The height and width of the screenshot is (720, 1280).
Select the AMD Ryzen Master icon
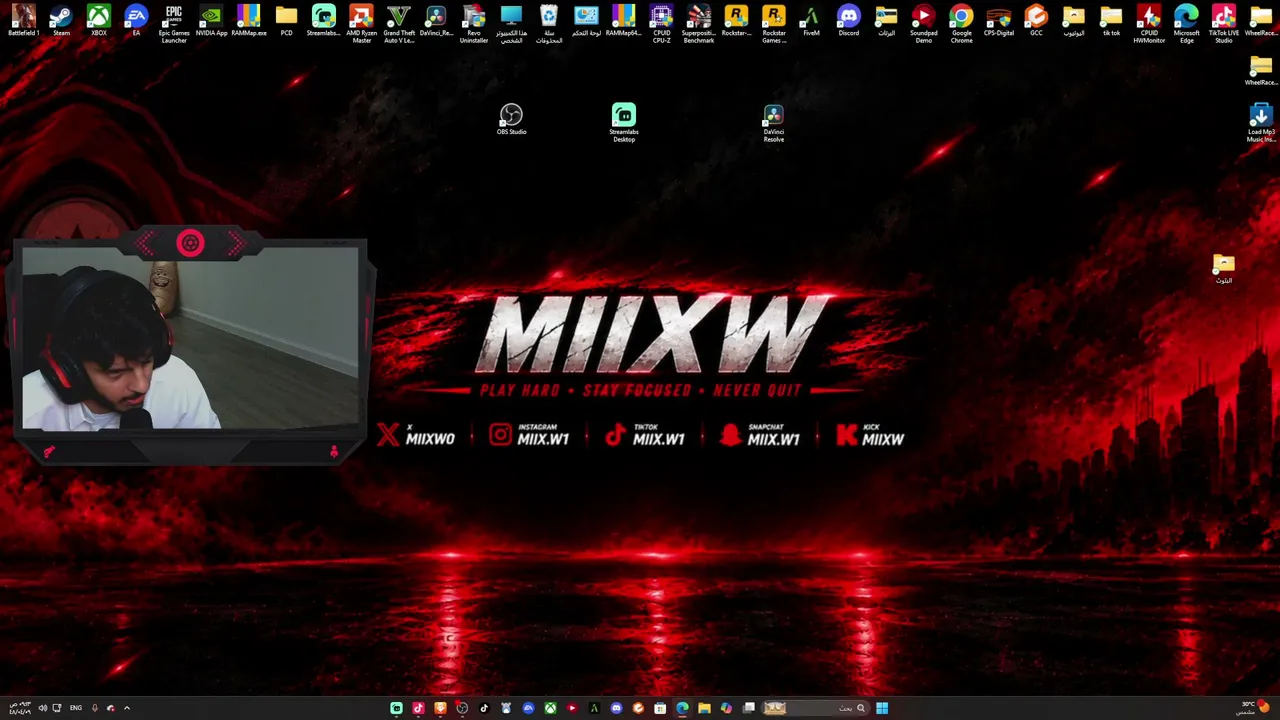[361, 24]
